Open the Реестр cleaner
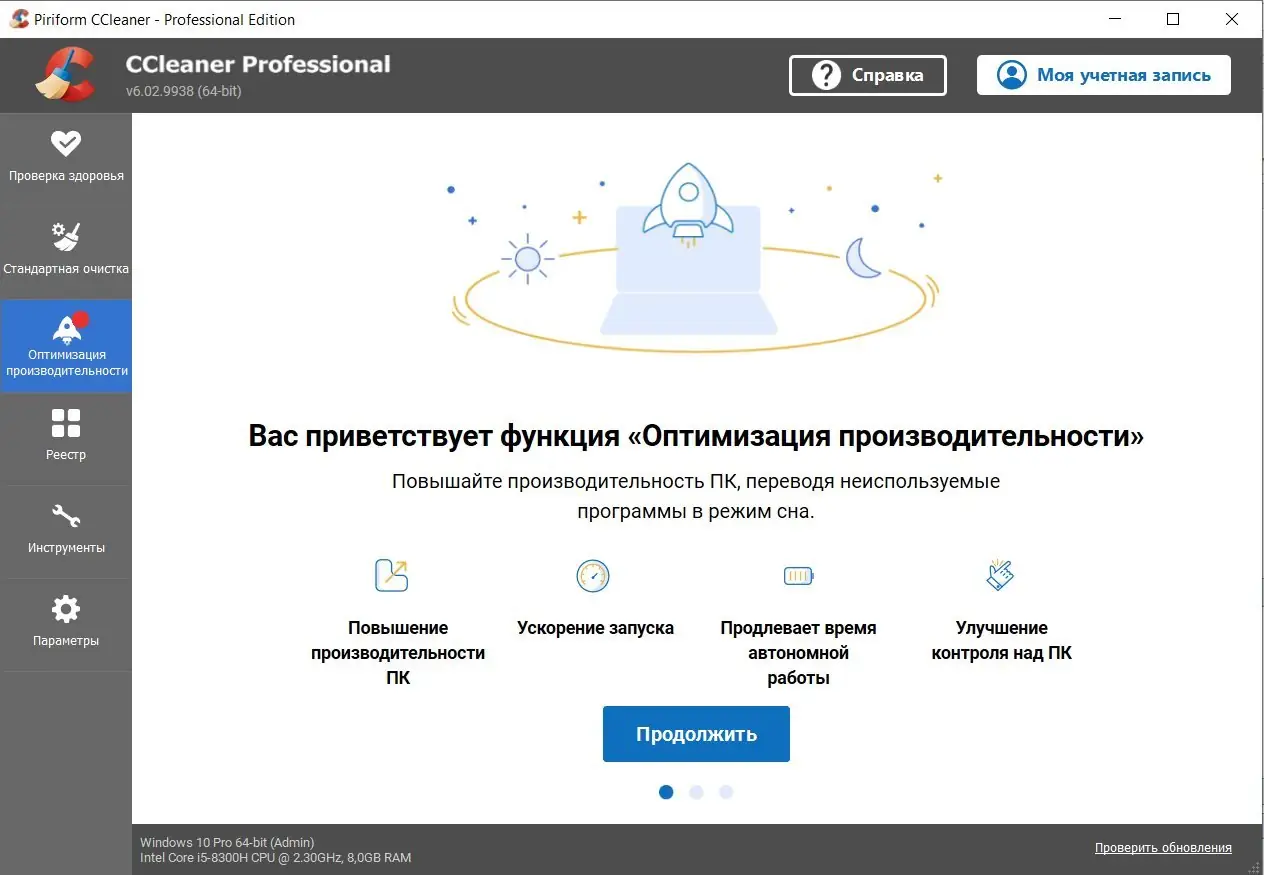This screenshot has height=875, width=1264. click(66, 437)
